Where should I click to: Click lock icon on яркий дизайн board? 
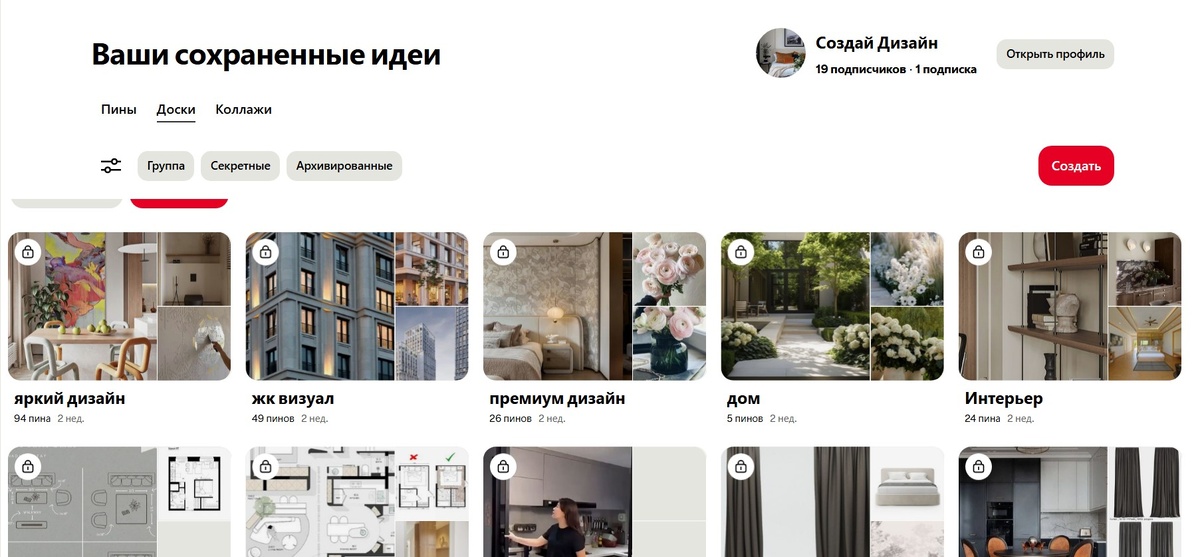[28, 252]
